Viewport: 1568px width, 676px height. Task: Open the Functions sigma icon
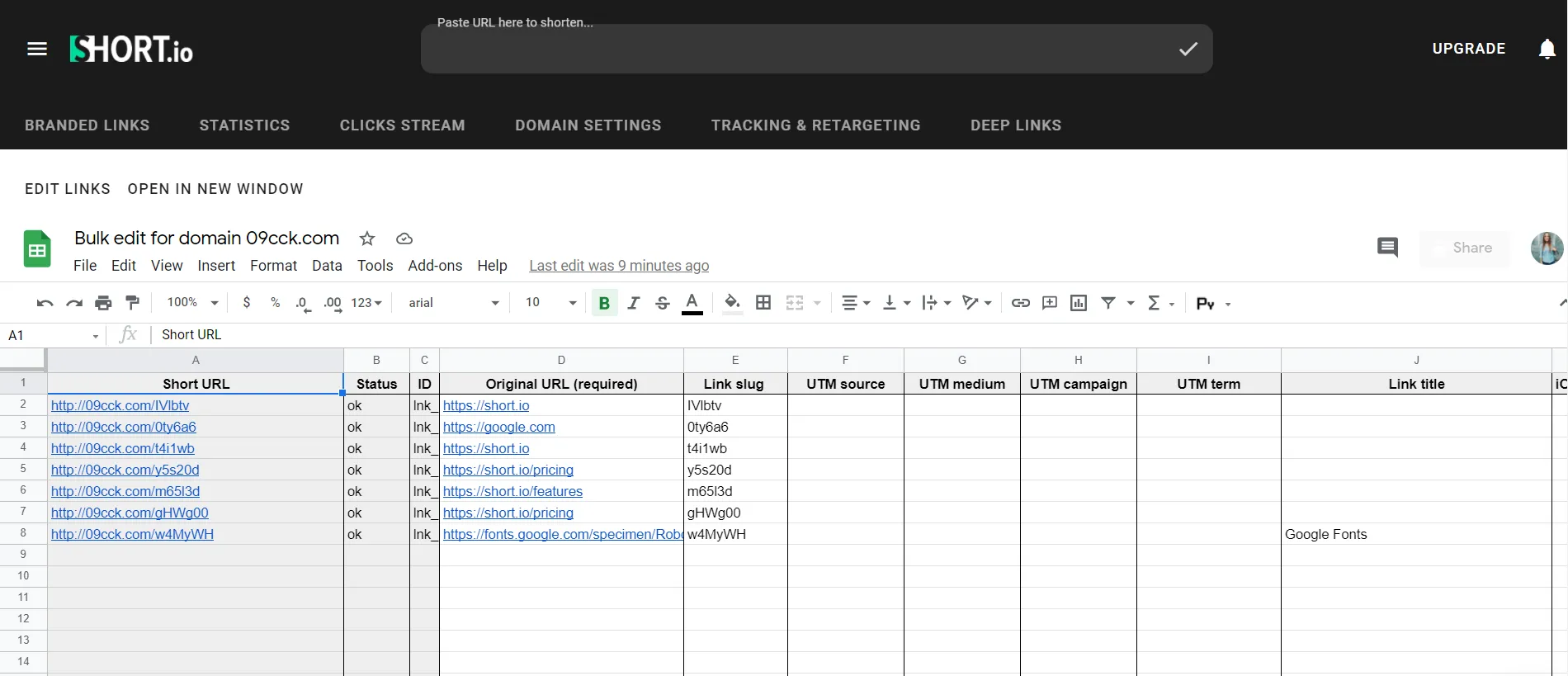click(x=1155, y=303)
